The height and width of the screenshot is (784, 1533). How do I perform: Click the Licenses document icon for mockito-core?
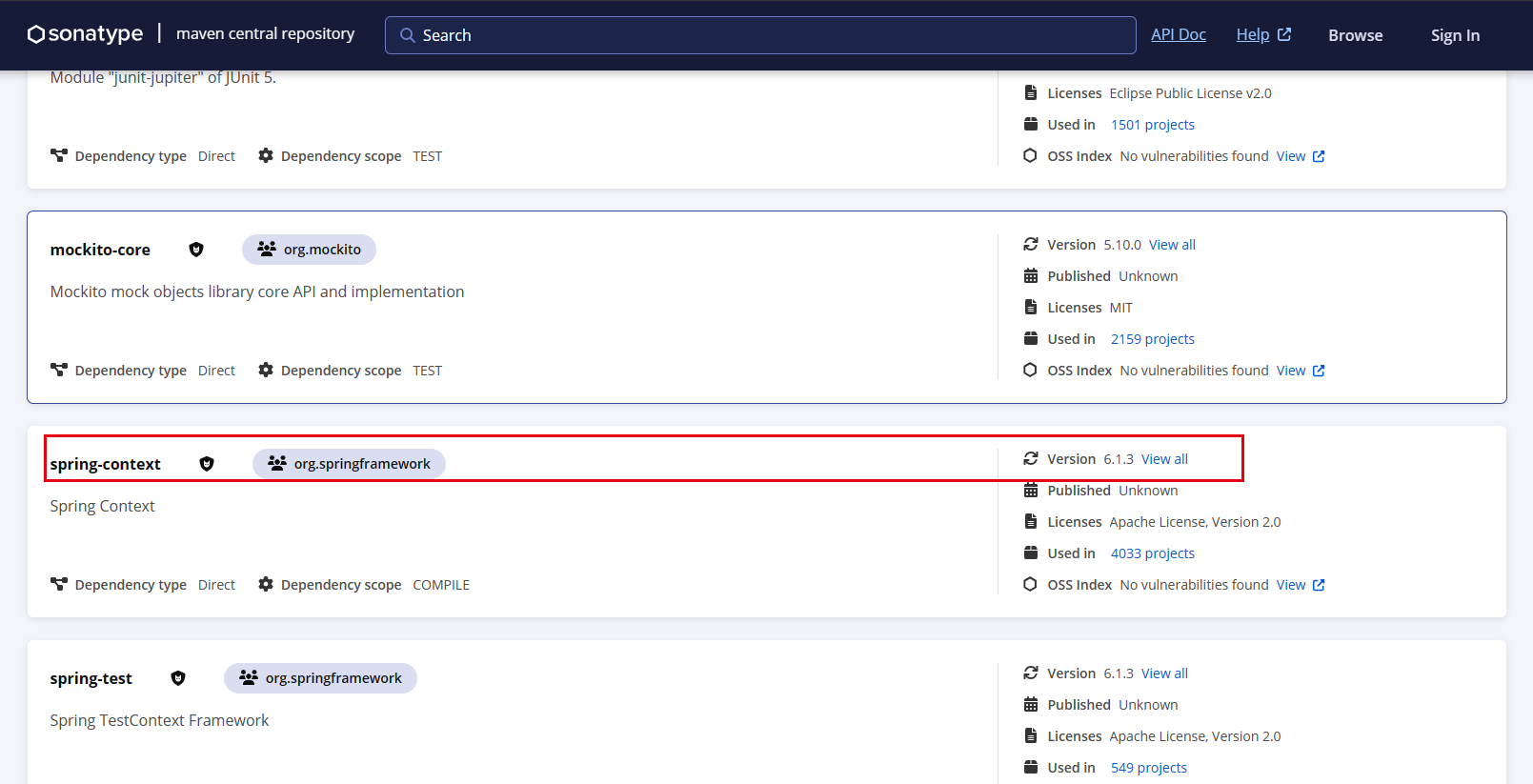pyautogui.click(x=1031, y=307)
